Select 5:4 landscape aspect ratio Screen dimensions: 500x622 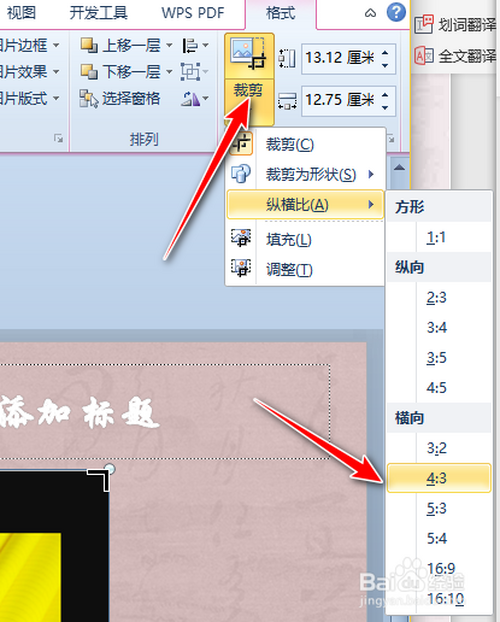[x=439, y=539]
